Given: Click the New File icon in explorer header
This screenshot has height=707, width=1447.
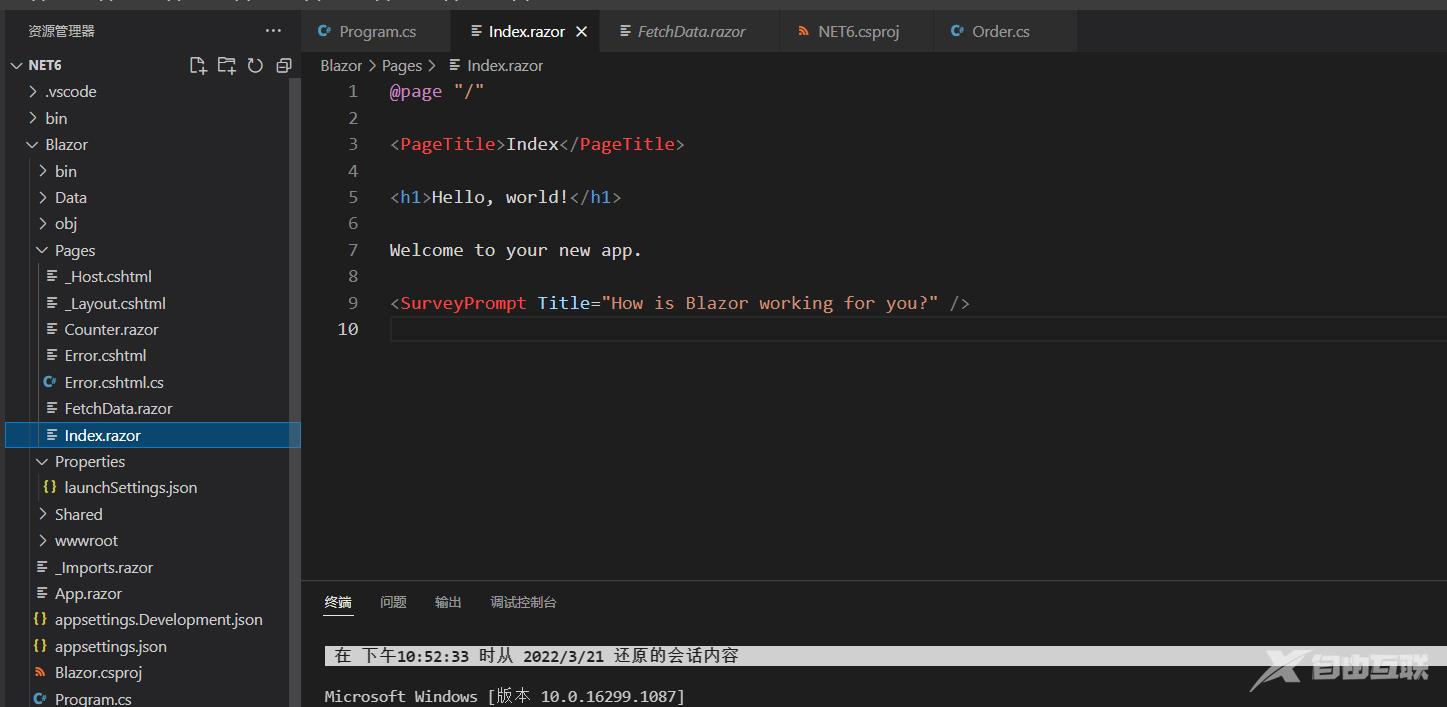Looking at the screenshot, I should [x=198, y=66].
